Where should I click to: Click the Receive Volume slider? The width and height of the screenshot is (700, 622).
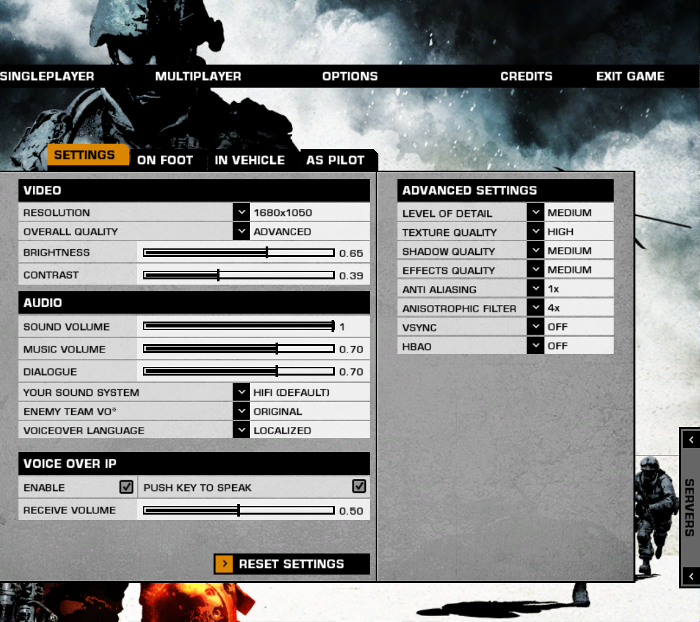(239, 510)
